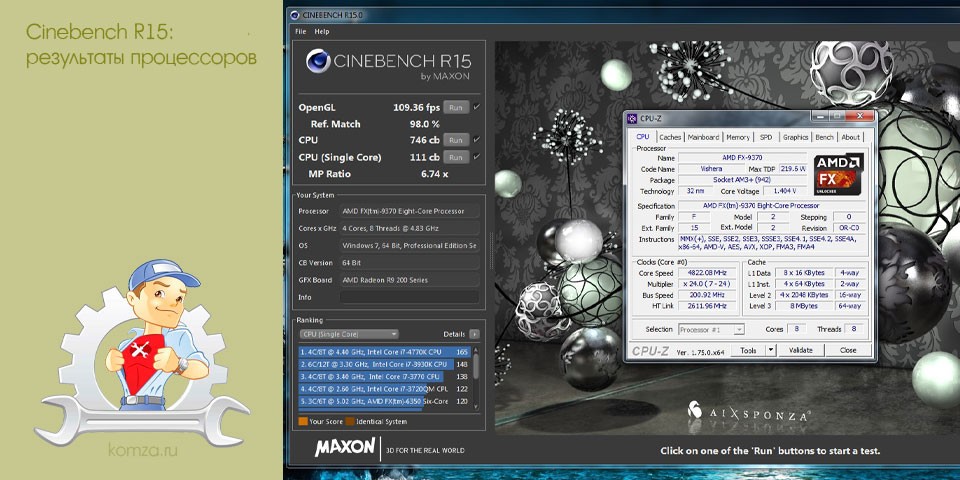Run the OpenGL benchmark
Screen dimensions: 960x480
tap(456, 107)
